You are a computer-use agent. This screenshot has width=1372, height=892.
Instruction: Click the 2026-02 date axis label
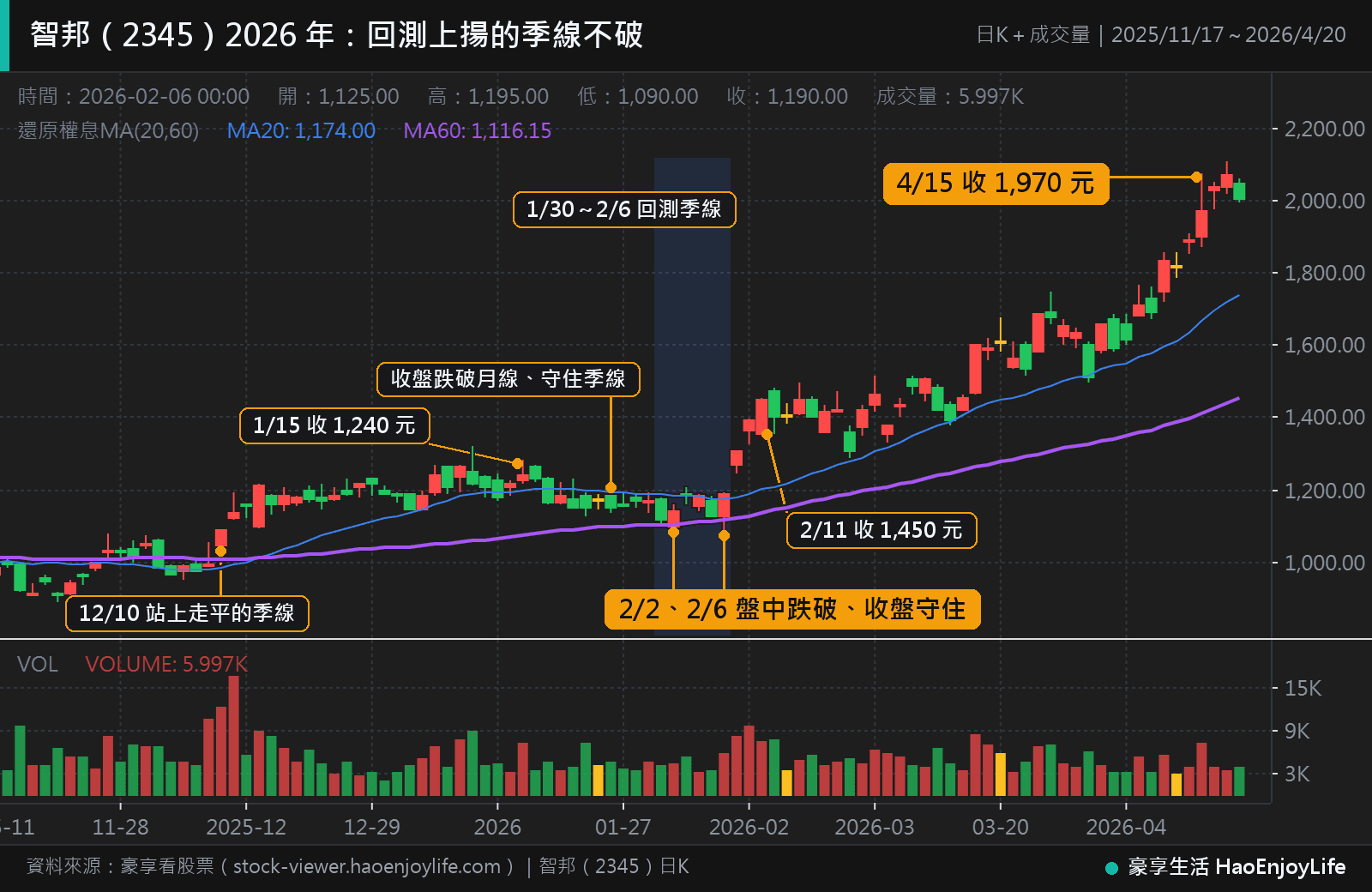749,827
